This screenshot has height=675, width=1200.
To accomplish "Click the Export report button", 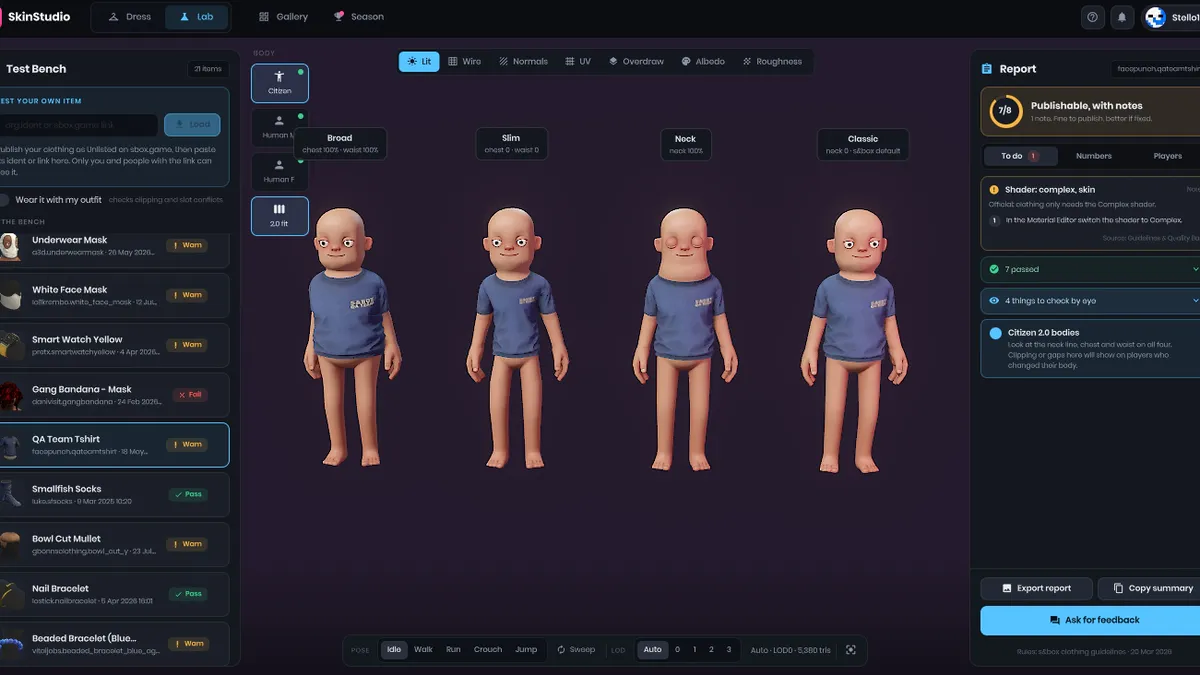I will coord(1036,588).
